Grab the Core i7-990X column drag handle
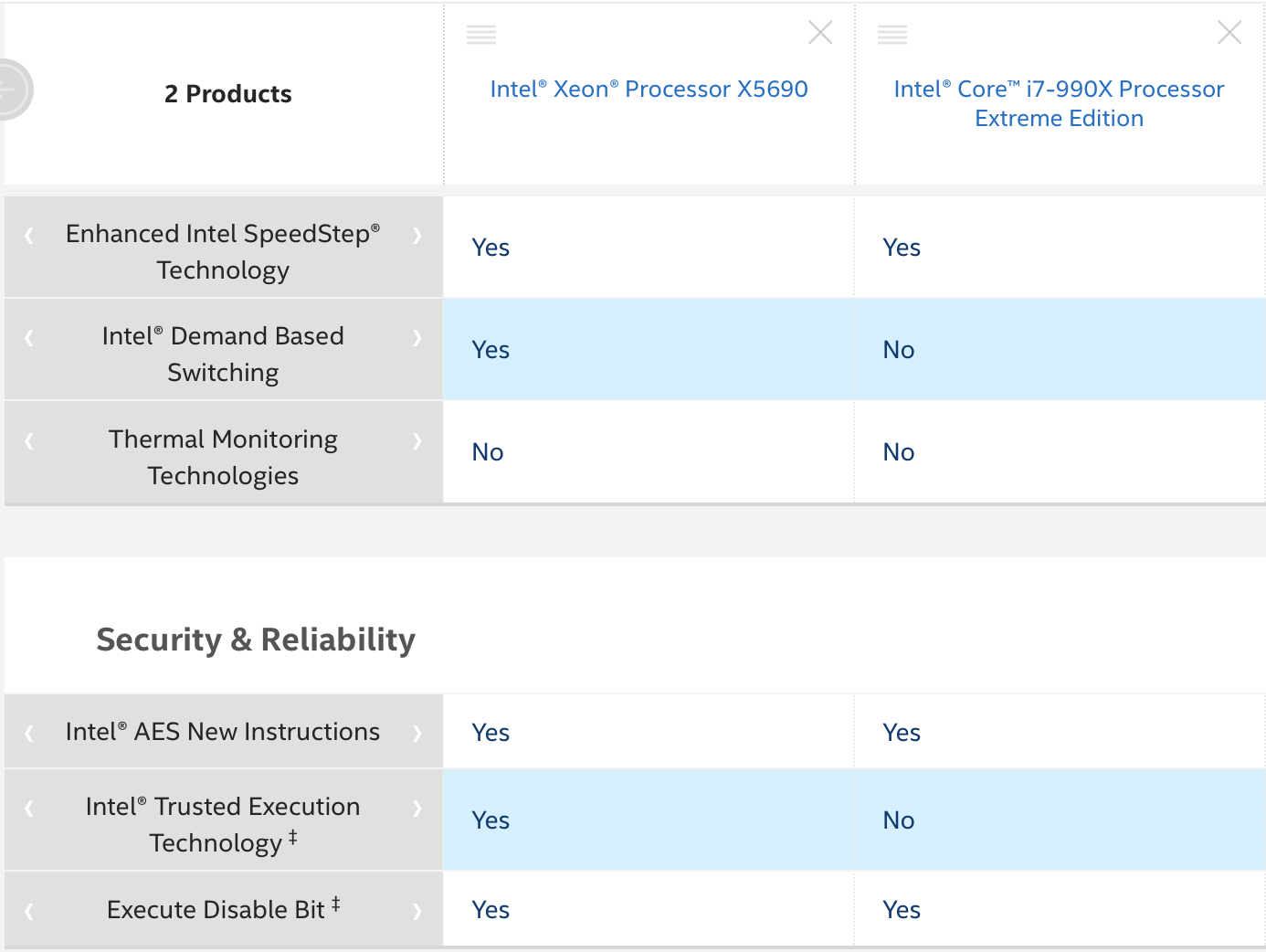 pos(892,35)
